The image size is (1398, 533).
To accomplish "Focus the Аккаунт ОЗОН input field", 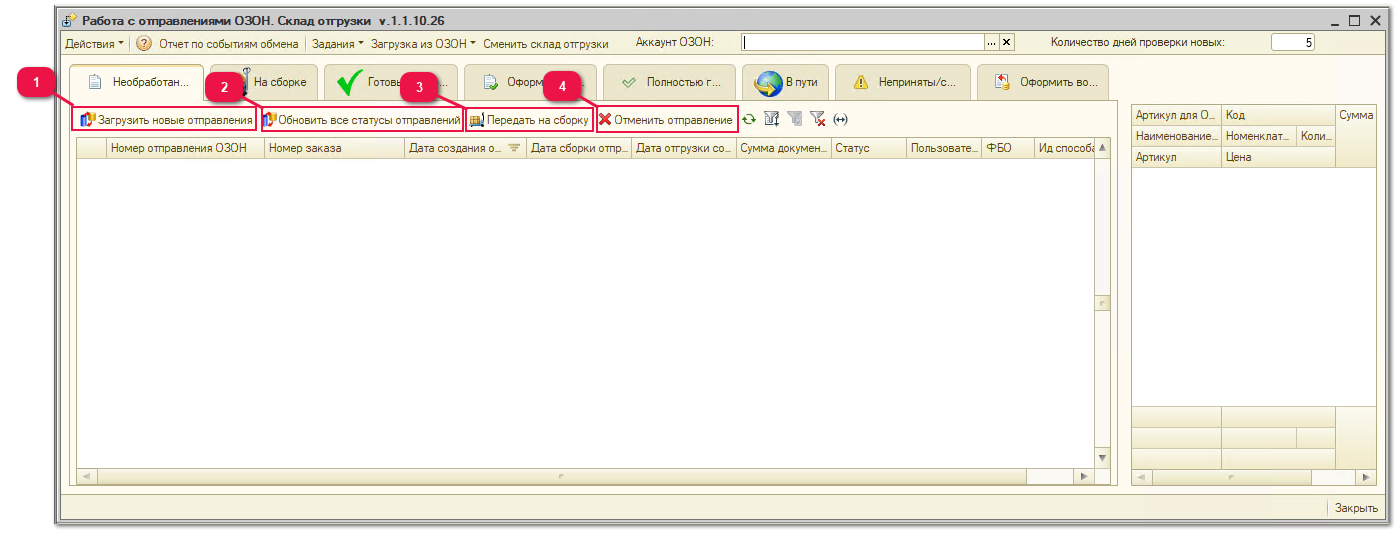I will point(863,42).
